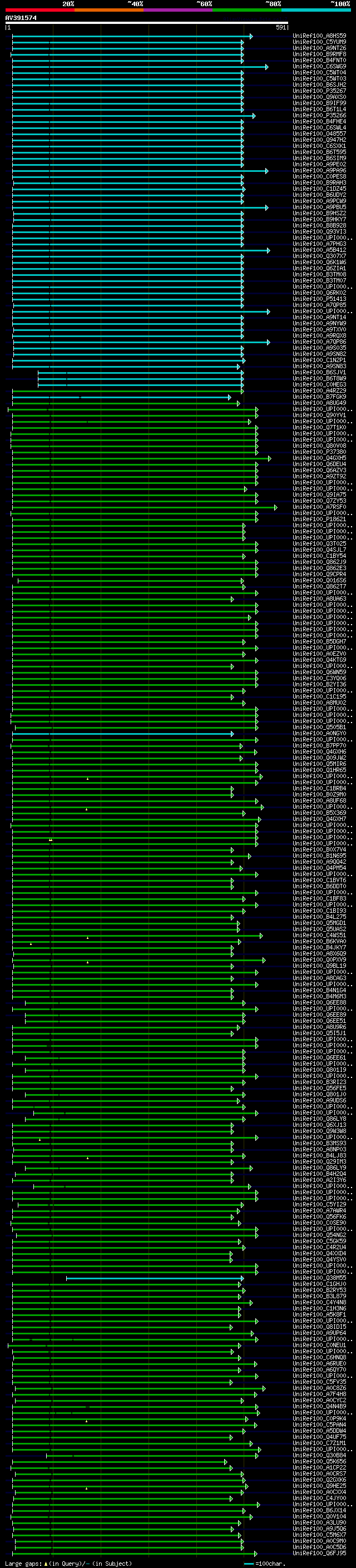Open hit UniRef100_C1DZ45
This screenshot has width=356, height=1568.
click(319, 189)
